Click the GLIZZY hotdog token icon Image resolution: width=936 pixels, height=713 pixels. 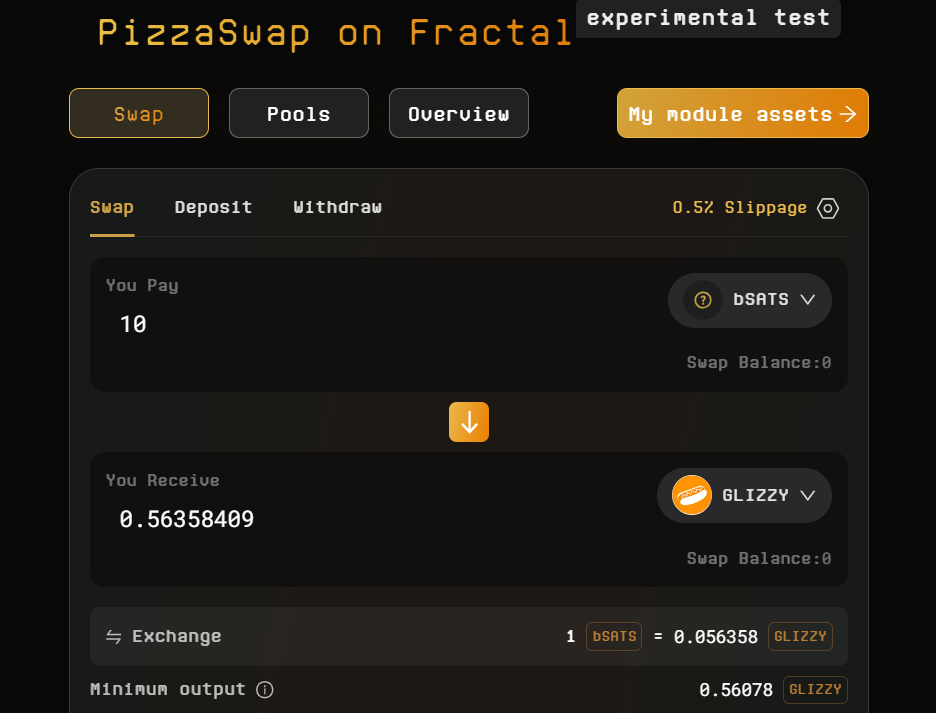click(x=691, y=495)
